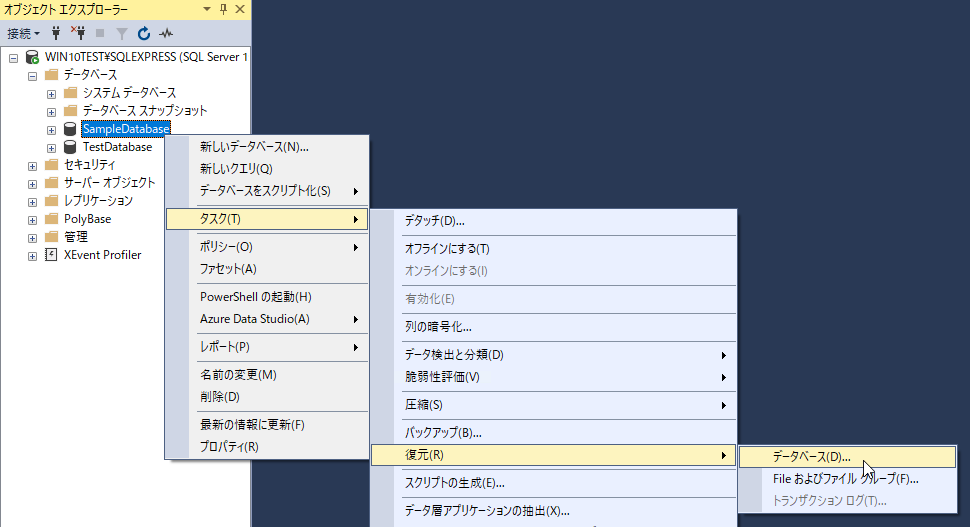Click the activity monitor pulse icon
Viewport: 970px width, 527px height.
coord(166,33)
